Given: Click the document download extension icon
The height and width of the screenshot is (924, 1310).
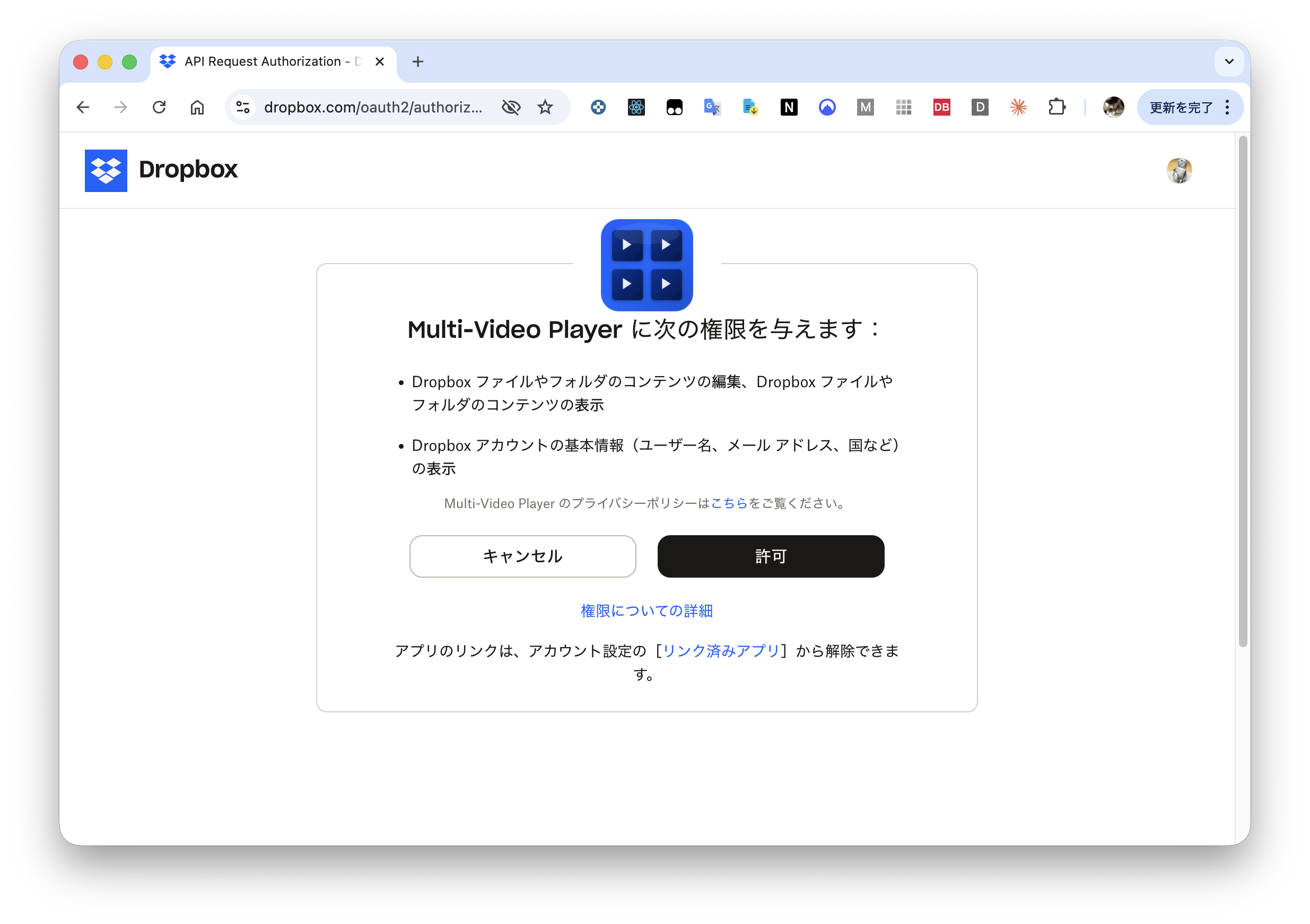Looking at the screenshot, I should point(750,107).
